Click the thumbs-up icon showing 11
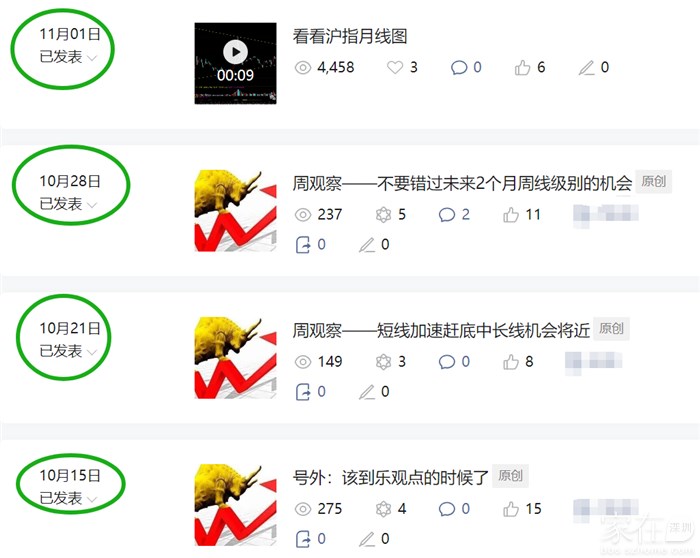Viewport: 700px width, 558px height. tap(511, 215)
